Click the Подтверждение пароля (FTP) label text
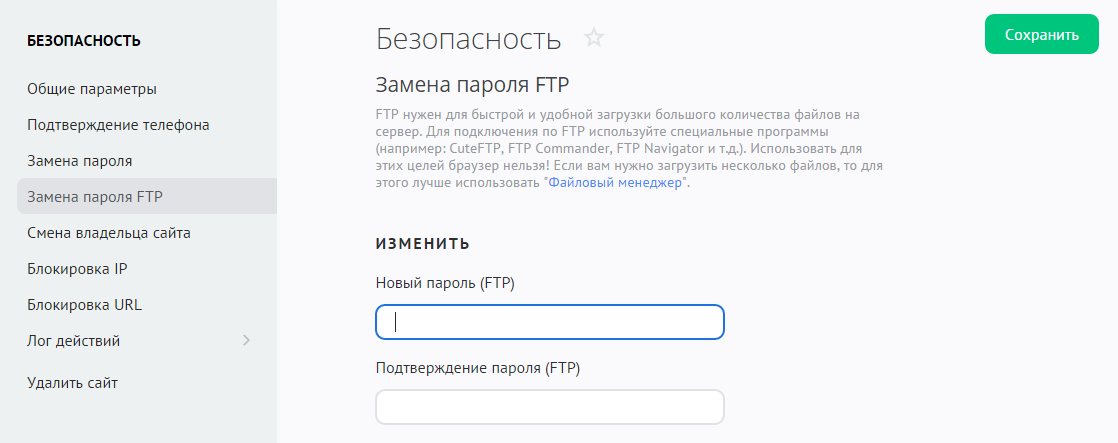The height and width of the screenshot is (443, 1118). click(477, 367)
